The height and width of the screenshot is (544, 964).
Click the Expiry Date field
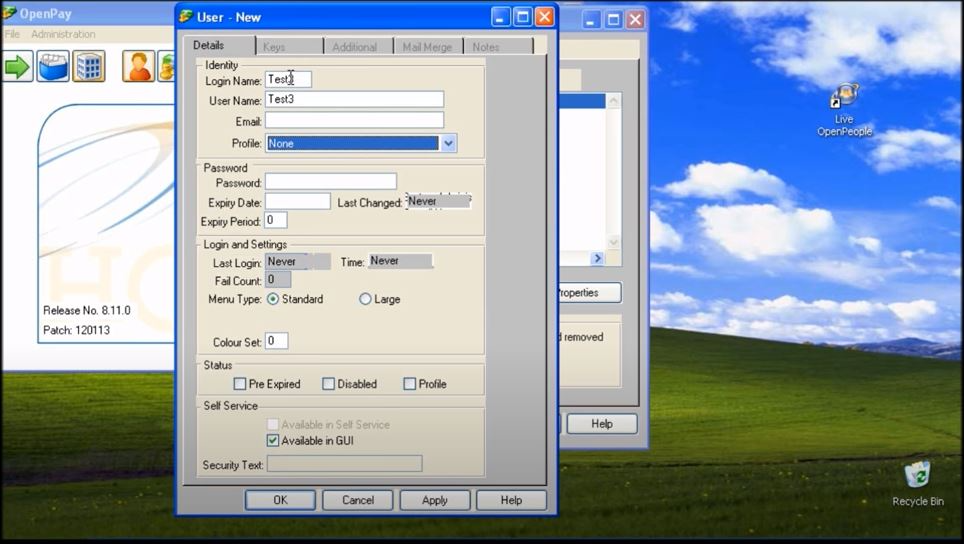(x=298, y=201)
